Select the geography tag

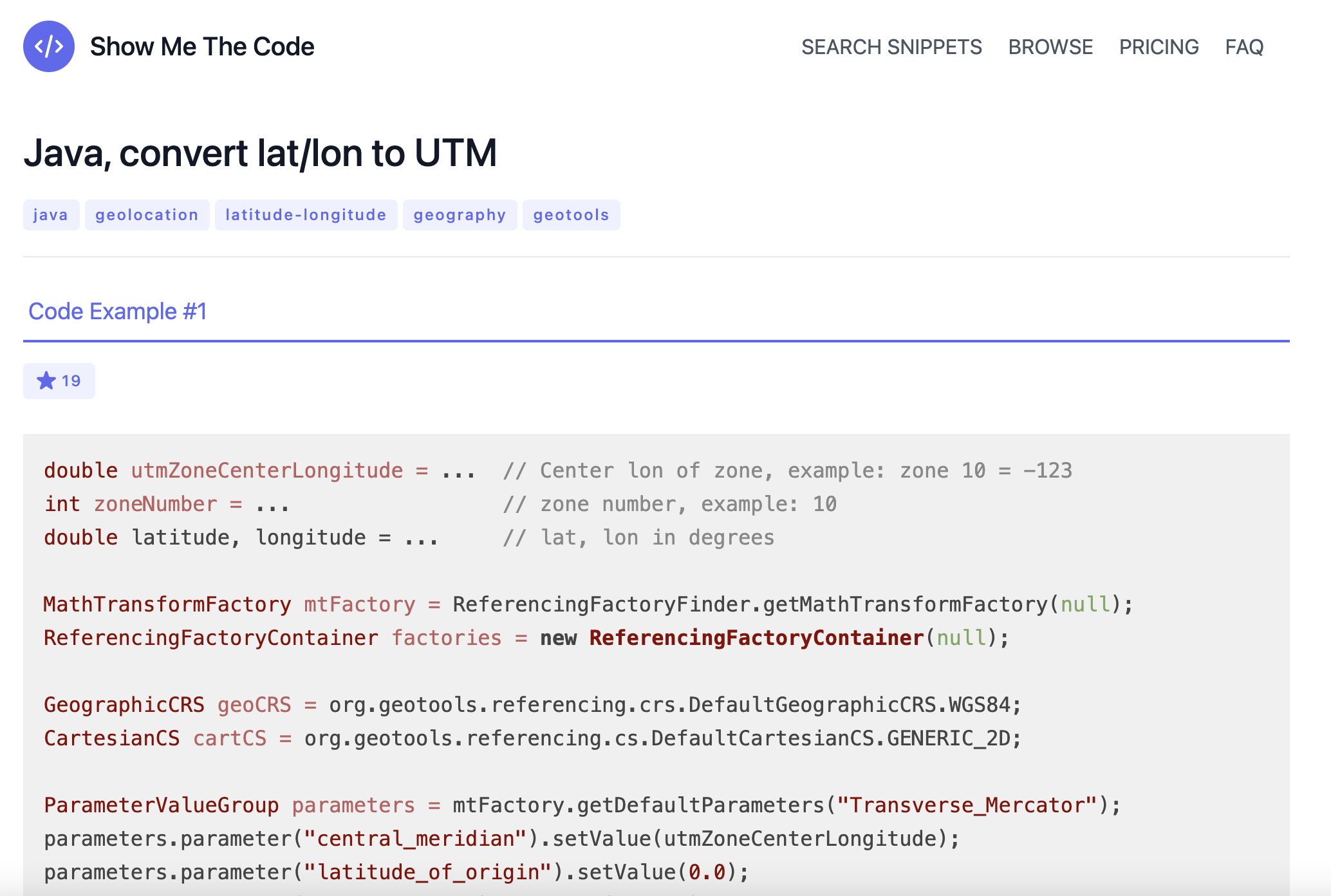tap(460, 214)
